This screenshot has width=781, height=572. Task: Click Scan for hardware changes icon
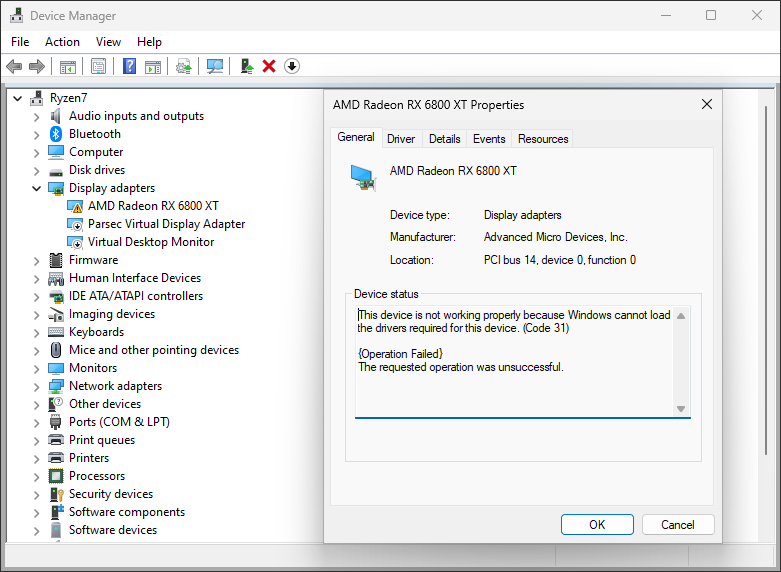tap(214, 66)
